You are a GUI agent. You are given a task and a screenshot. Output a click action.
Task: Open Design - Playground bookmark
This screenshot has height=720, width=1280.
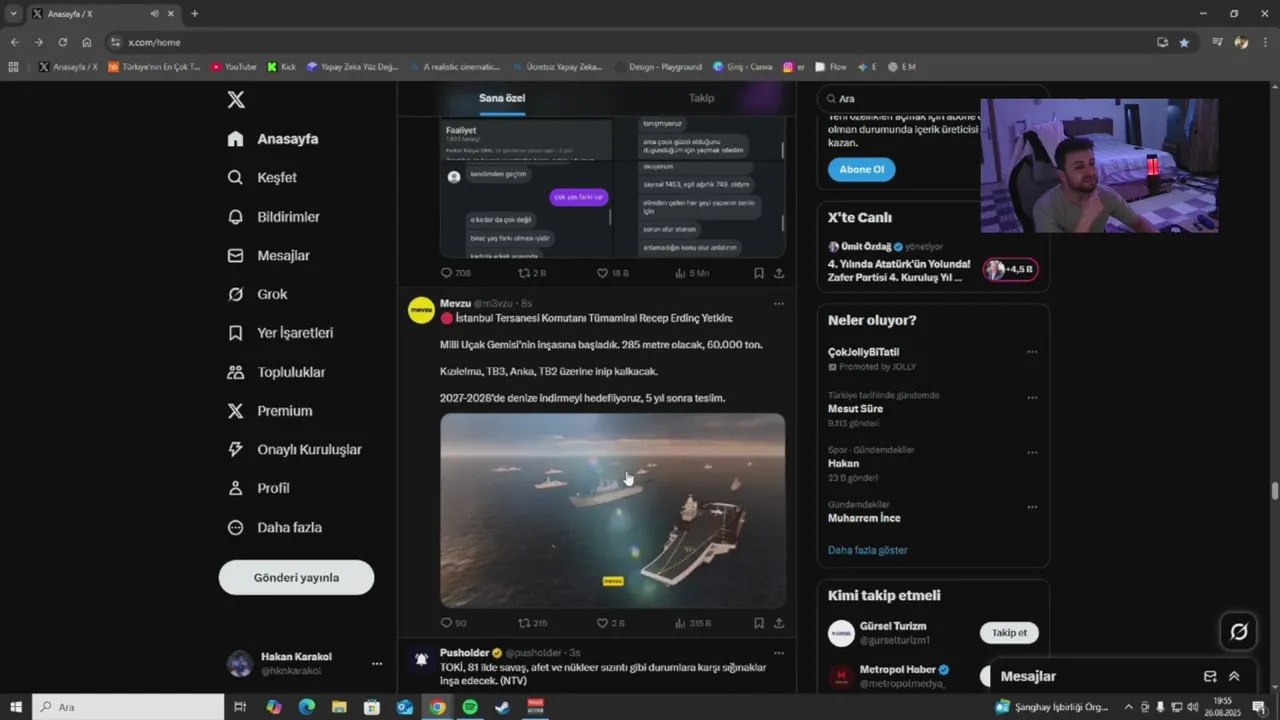[x=658, y=67]
